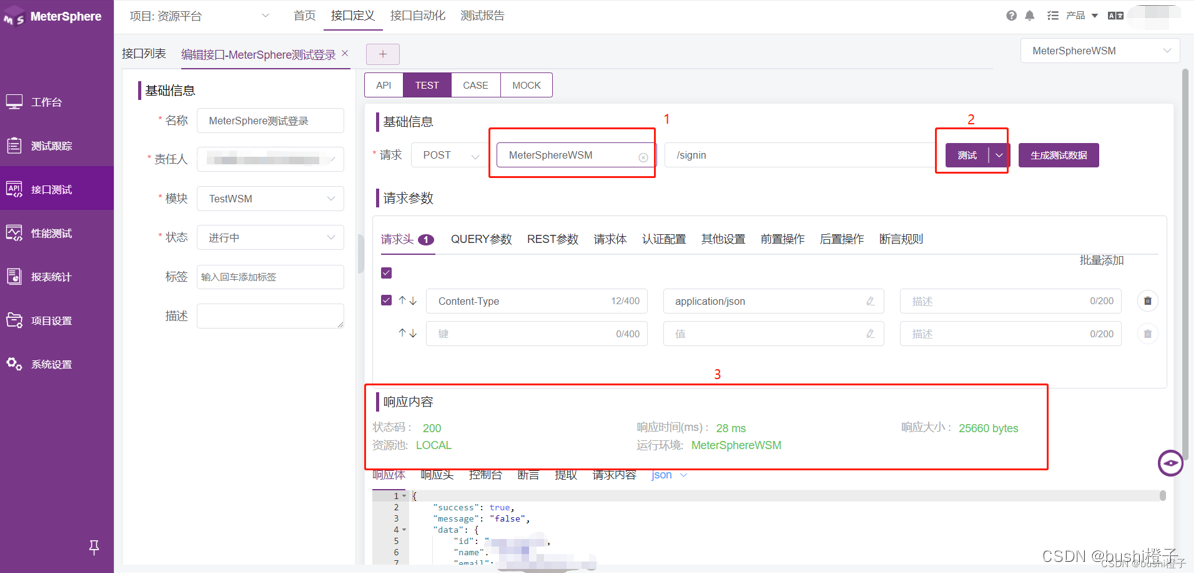Click the 标签 tag input field
The width and height of the screenshot is (1194, 573).
(270, 277)
